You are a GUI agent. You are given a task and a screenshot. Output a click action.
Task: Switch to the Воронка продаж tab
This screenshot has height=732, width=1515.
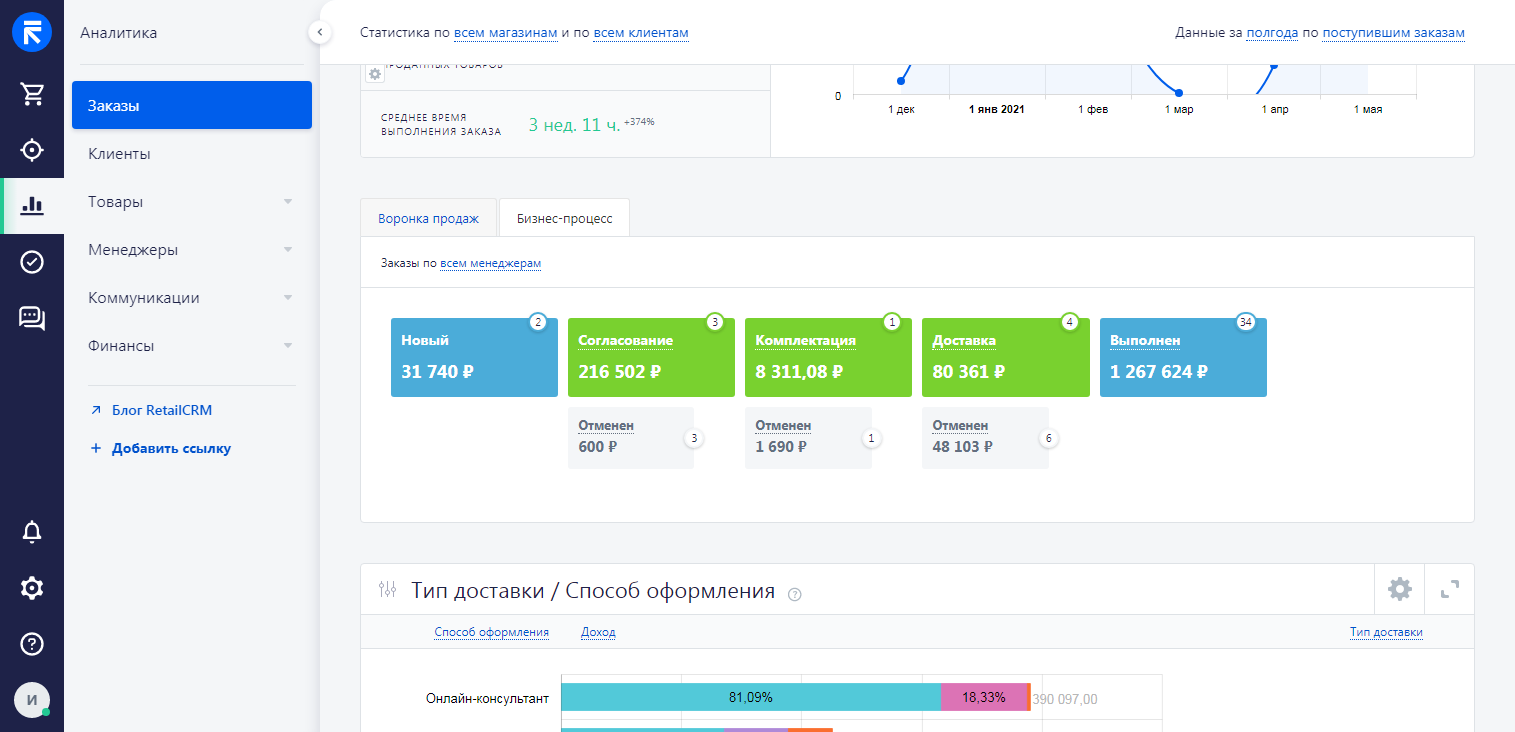click(429, 218)
